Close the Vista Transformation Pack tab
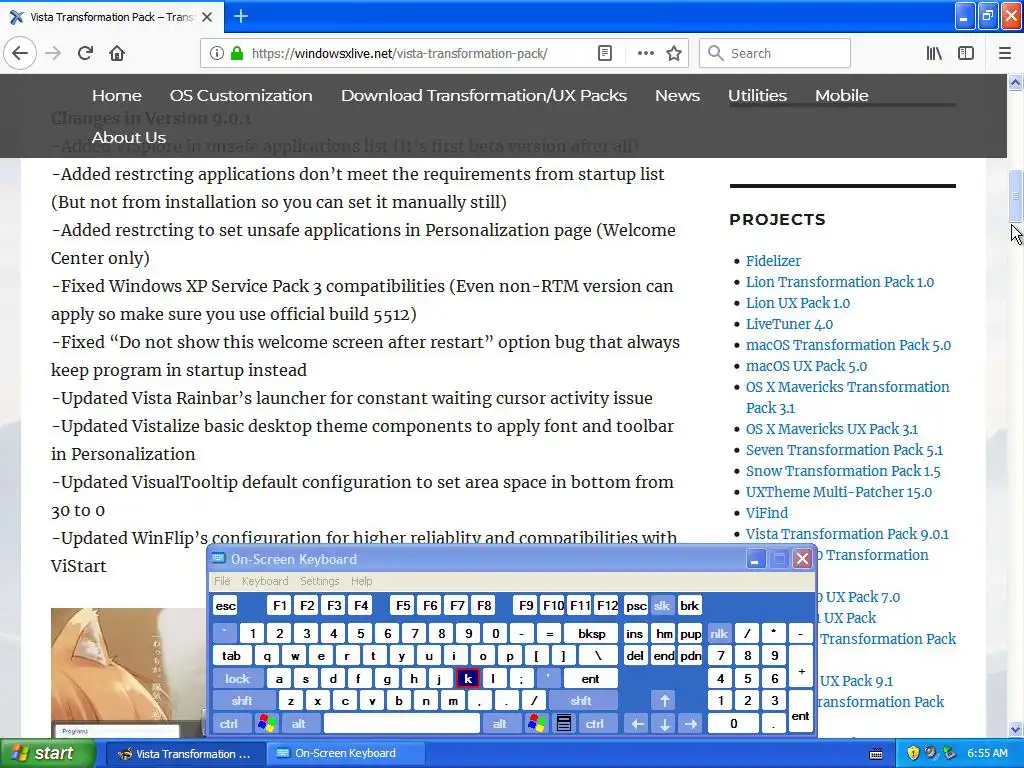This screenshot has width=1024, height=768. pos(207,17)
